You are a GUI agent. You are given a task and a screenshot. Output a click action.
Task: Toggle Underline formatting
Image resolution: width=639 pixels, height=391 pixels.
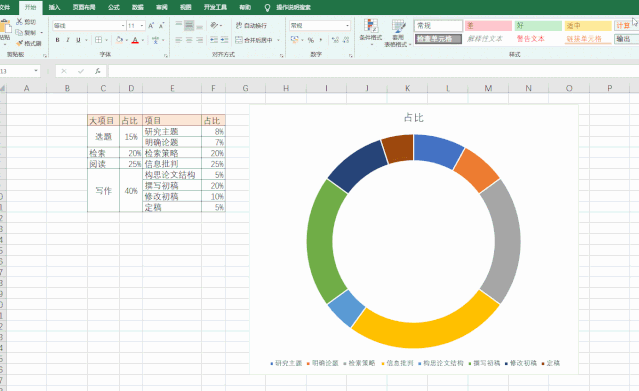[78, 40]
